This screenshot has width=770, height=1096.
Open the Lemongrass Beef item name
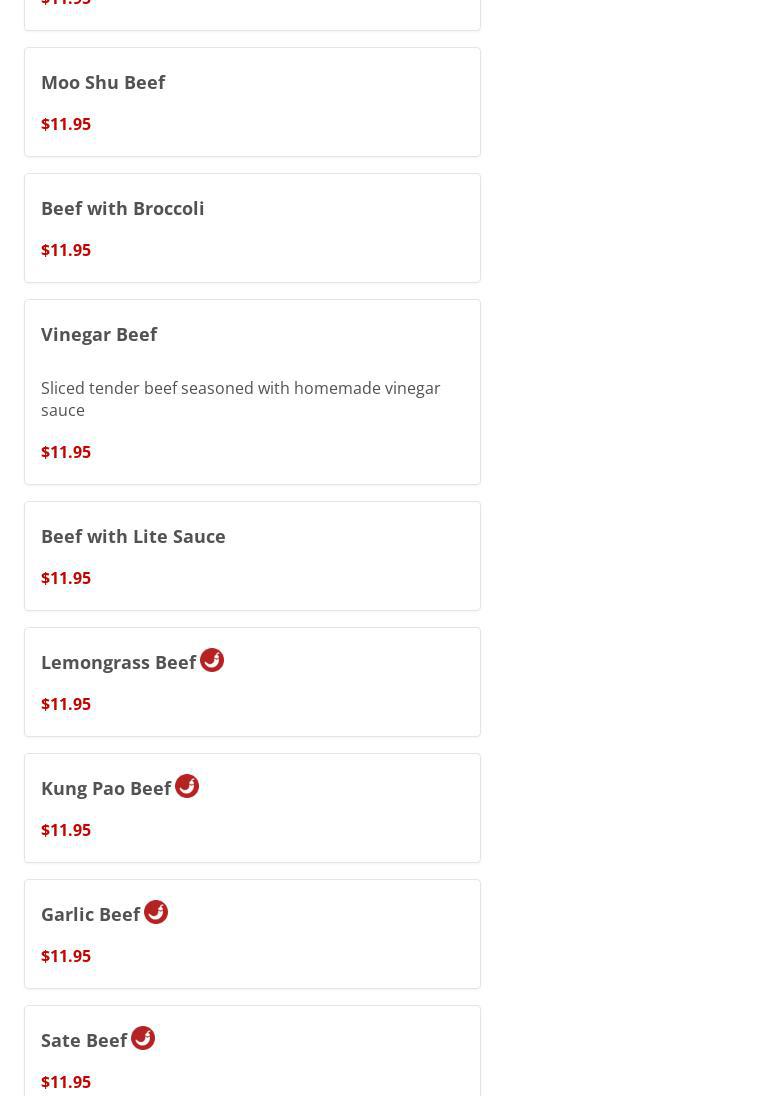coord(118,662)
